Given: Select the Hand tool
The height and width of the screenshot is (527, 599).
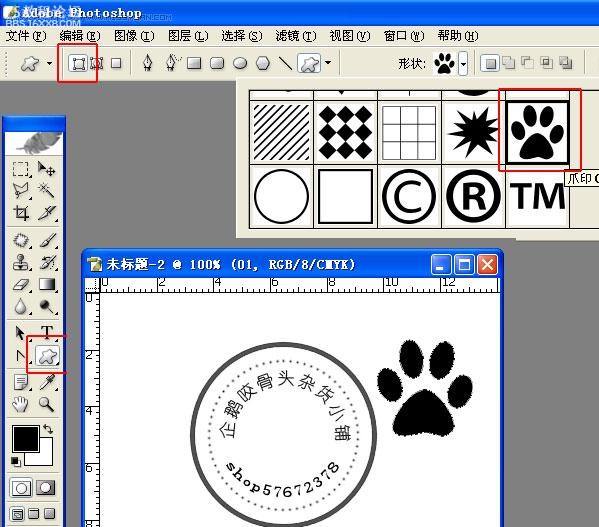Looking at the screenshot, I should (x=20, y=404).
